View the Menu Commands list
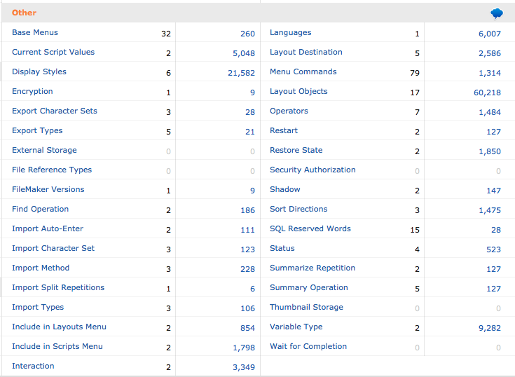515x377 pixels. (303, 72)
